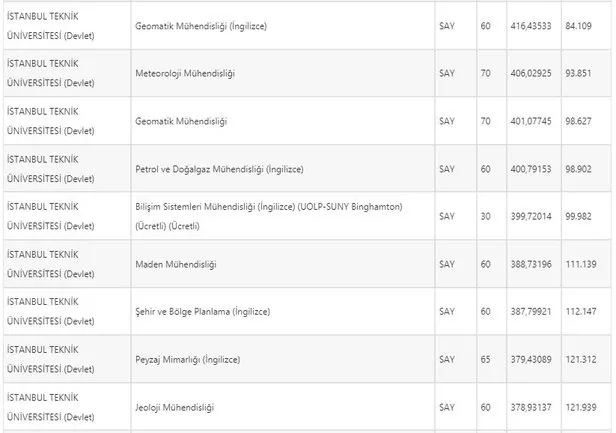The width and height of the screenshot is (616, 433).
Task: Select the ranking value 112.147
Action: click(581, 311)
